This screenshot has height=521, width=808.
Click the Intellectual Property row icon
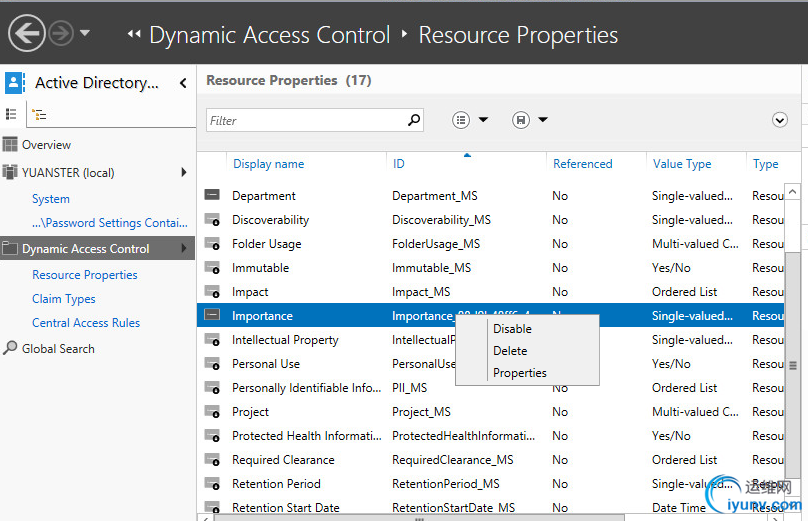coord(212,340)
